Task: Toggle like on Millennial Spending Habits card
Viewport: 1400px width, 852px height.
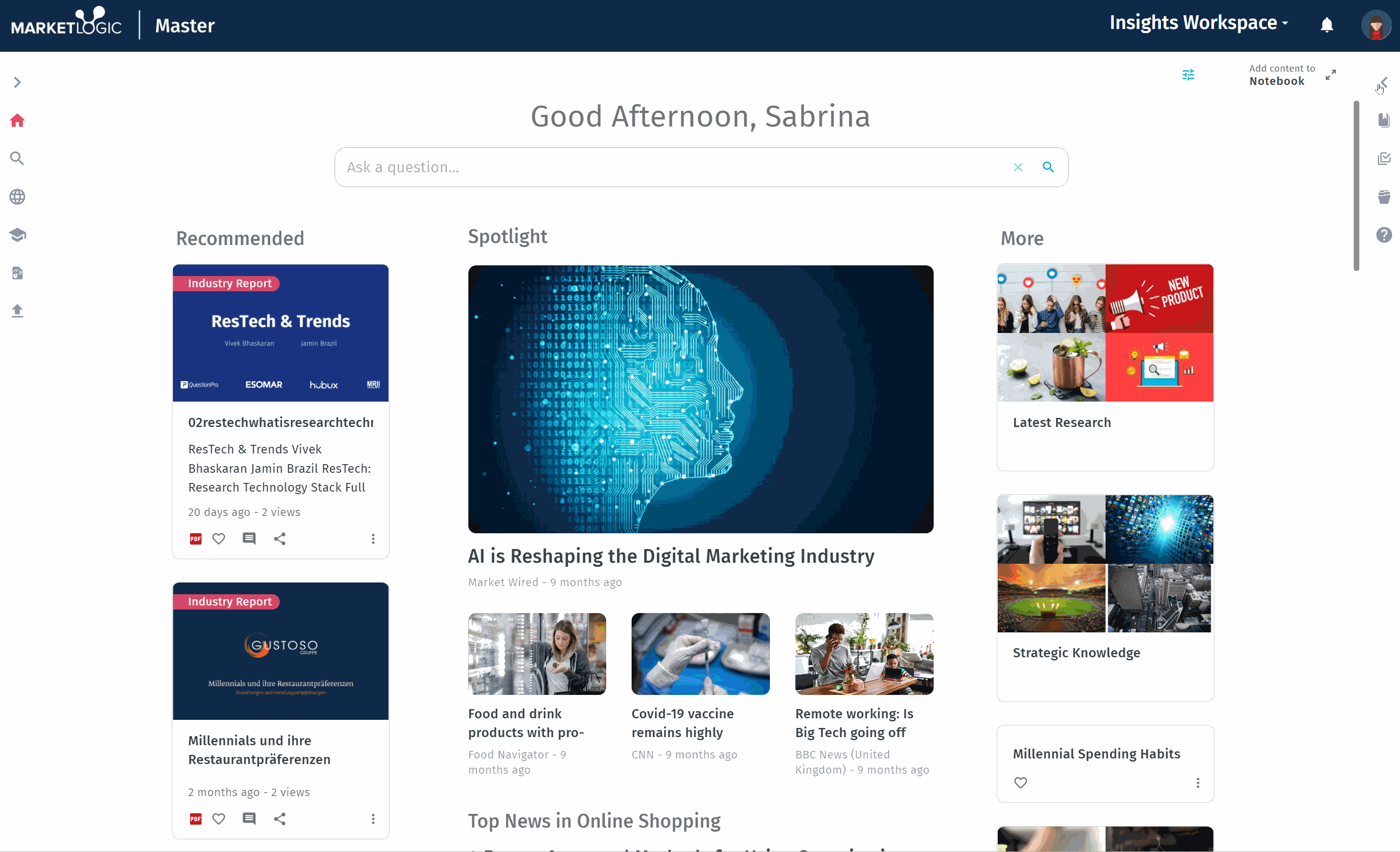Action: [1020, 782]
